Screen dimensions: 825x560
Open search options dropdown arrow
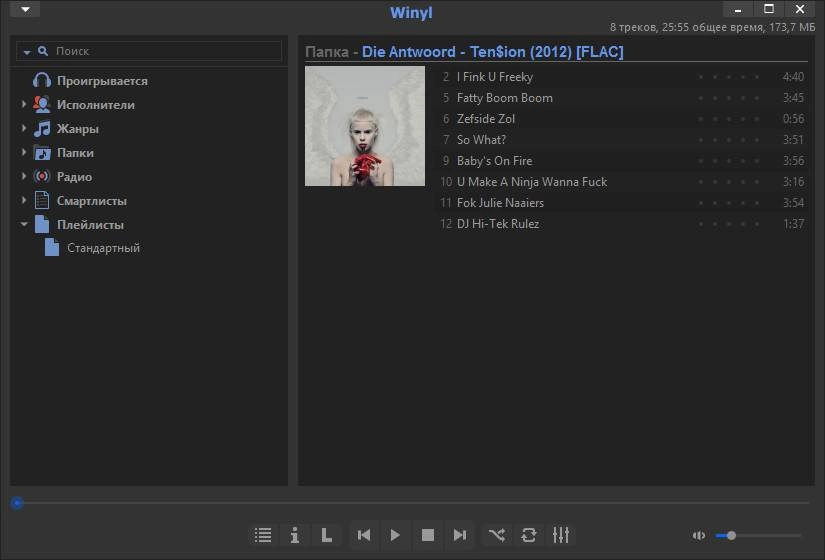click(27, 52)
